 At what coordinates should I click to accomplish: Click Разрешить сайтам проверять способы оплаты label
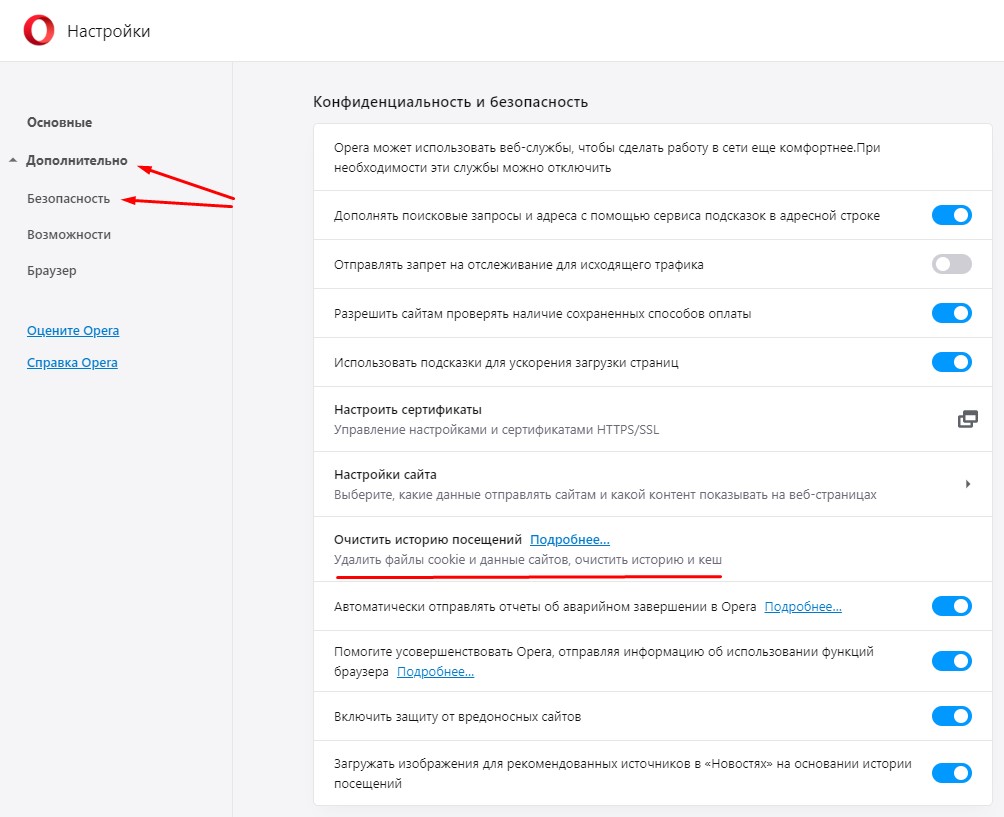point(542,314)
